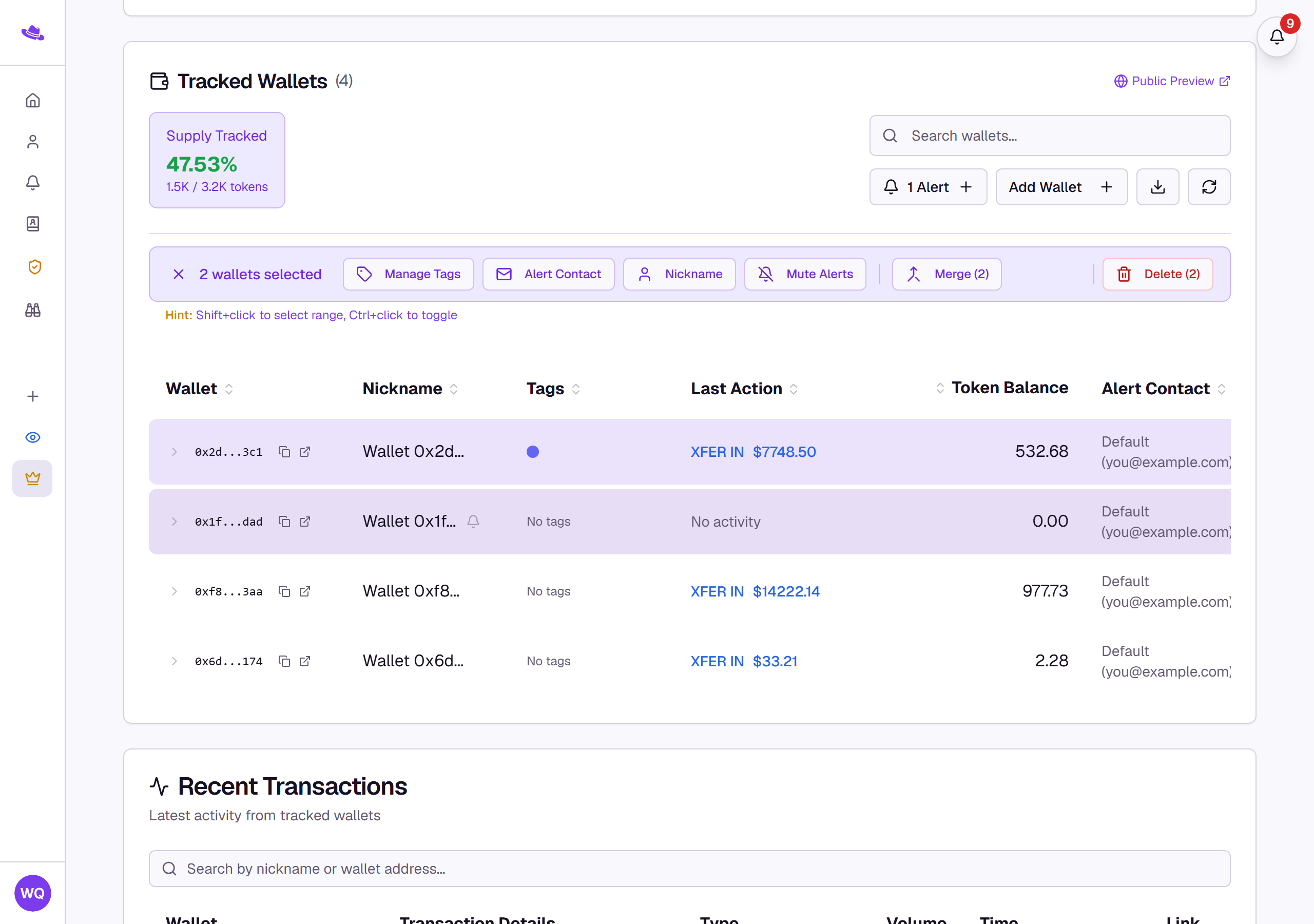Click Wallet 0xf8... nickname
This screenshot has width=1314, height=924.
[x=411, y=591]
